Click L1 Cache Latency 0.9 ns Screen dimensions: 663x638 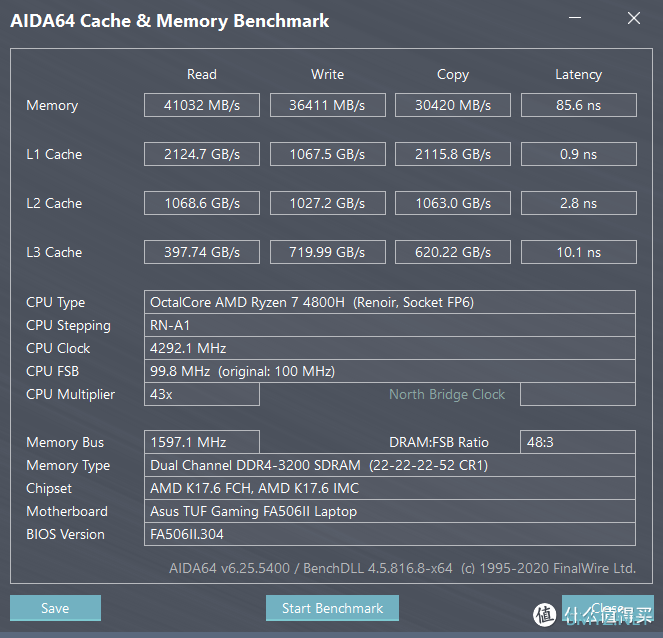(x=578, y=154)
